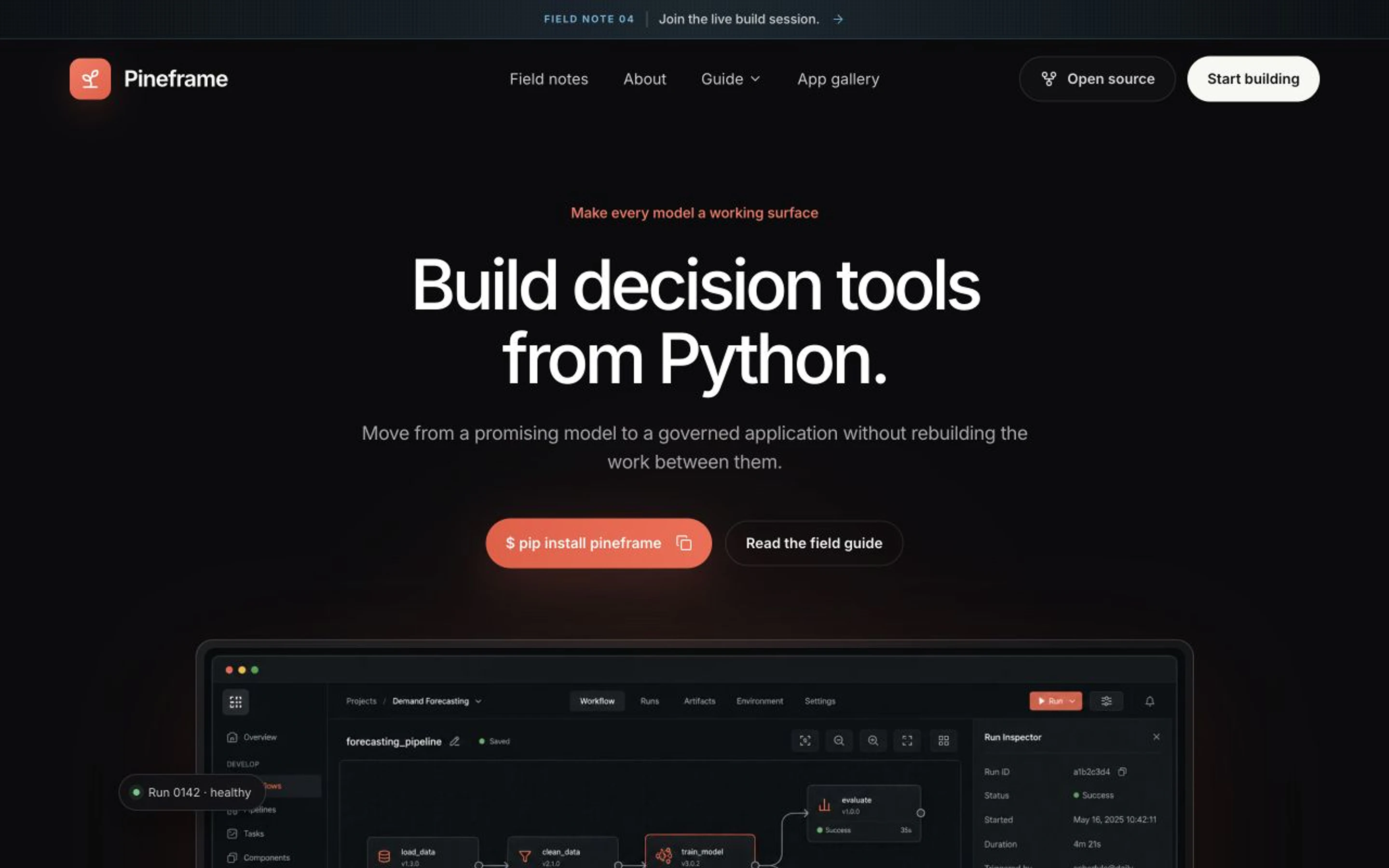Click the '$ pip install pineframe' button
Screen dimensions: 1389x868
pos(599,543)
